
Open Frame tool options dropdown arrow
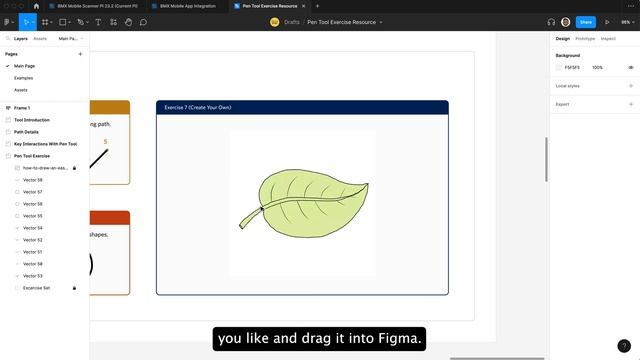click(x=51, y=22)
